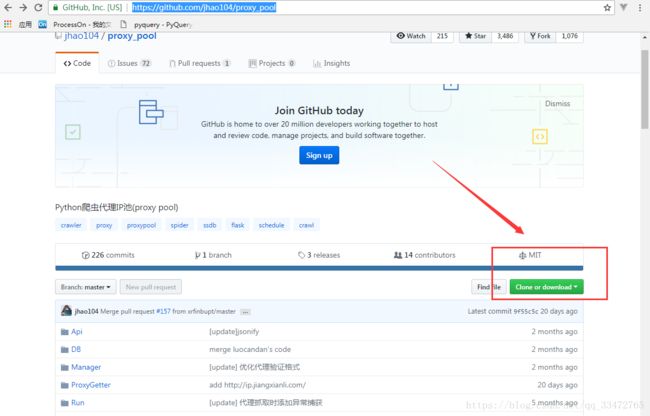Open the Run folder

pos(78,403)
